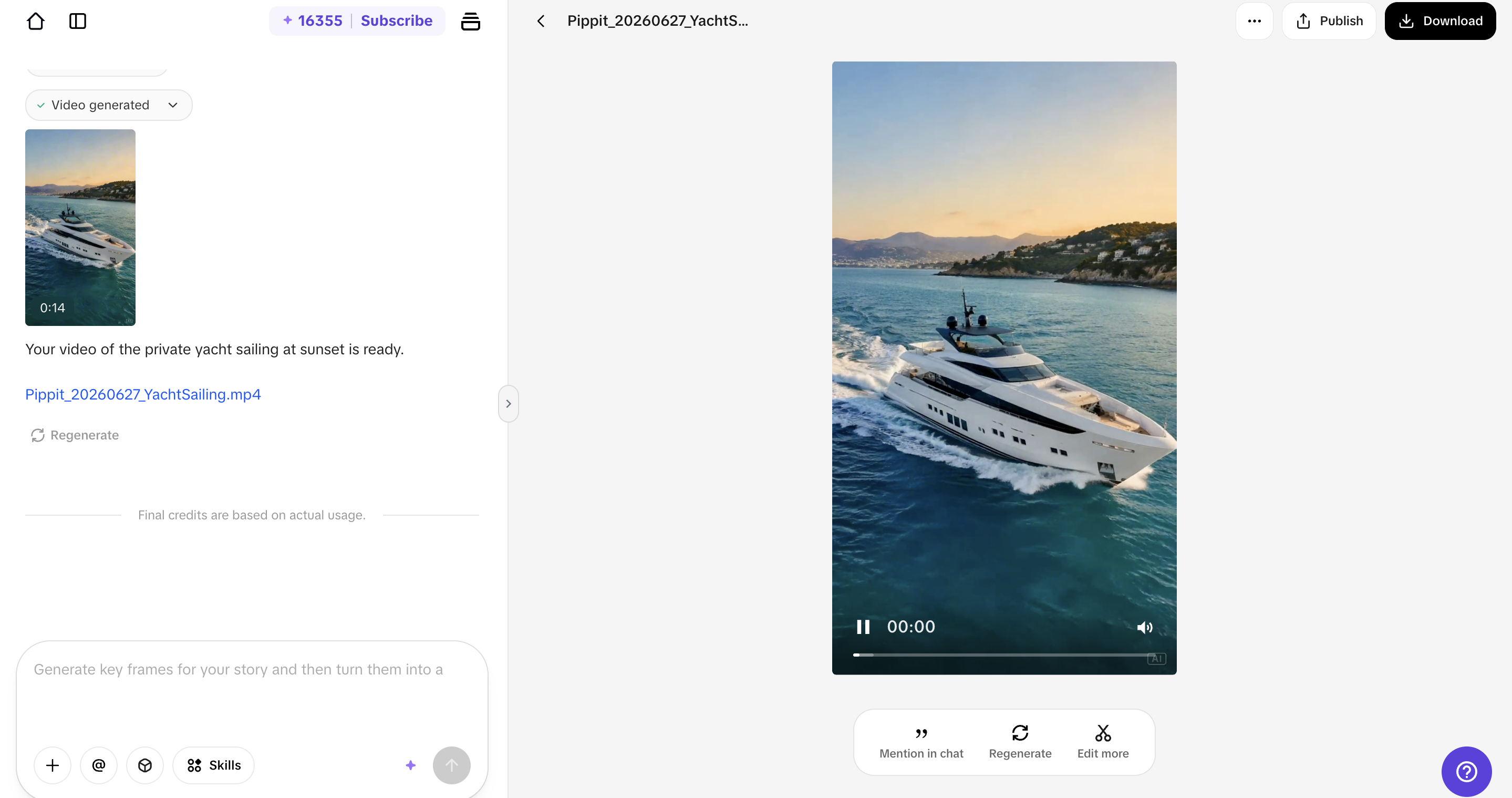The image size is (1512, 798).
Task: Regenerate the video from preview toolbar
Action: coord(1020,742)
